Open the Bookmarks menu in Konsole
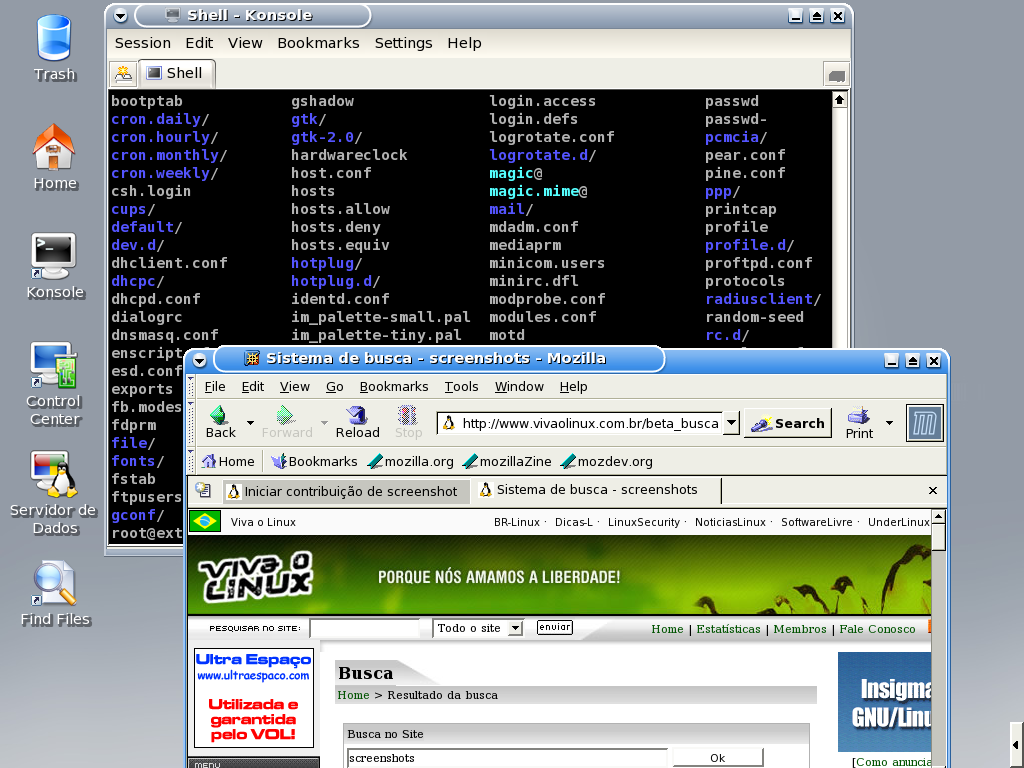1024x768 pixels. pyautogui.click(x=318, y=43)
